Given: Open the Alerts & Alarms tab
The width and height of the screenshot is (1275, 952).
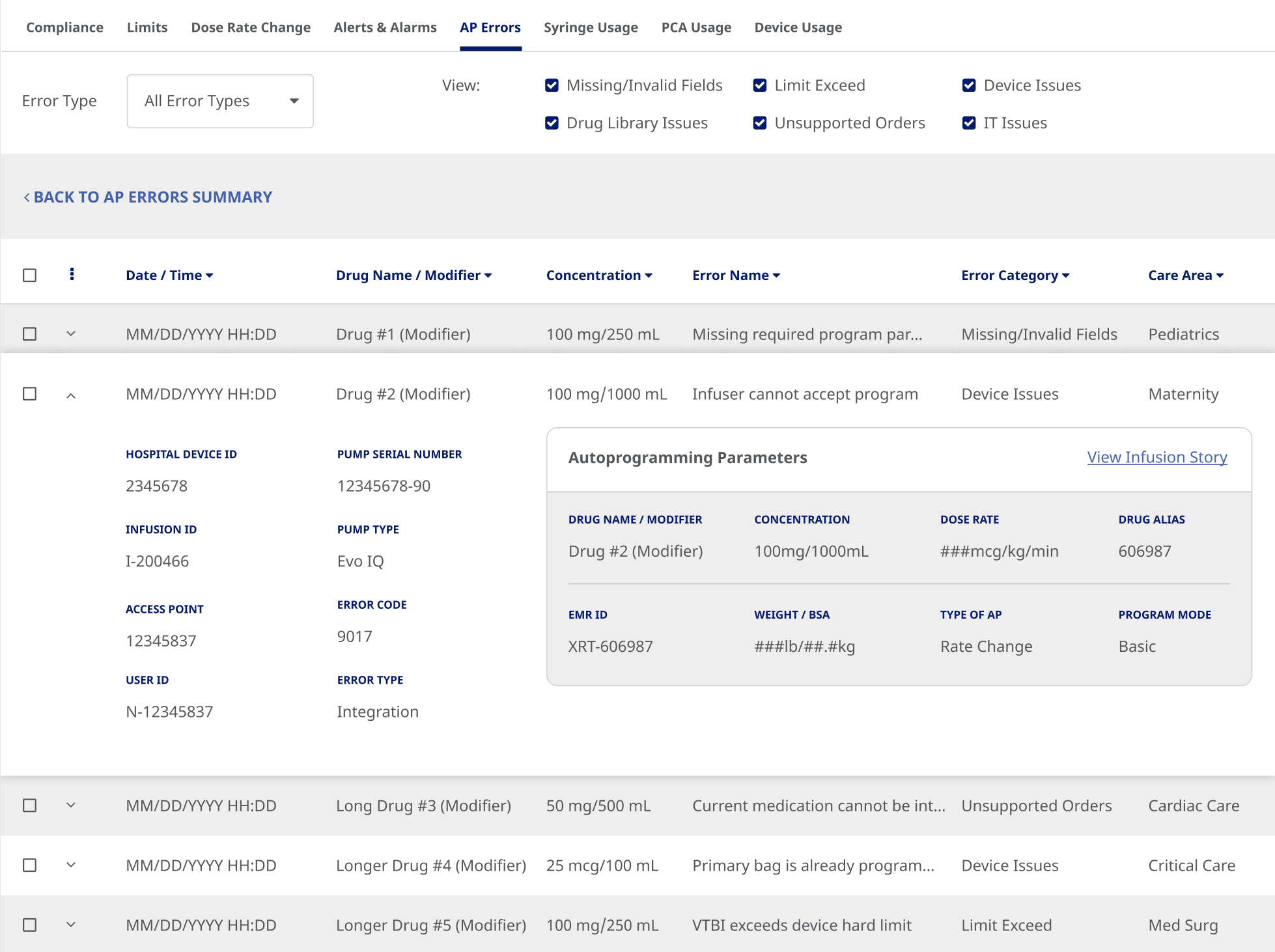Looking at the screenshot, I should coord(385,27).
